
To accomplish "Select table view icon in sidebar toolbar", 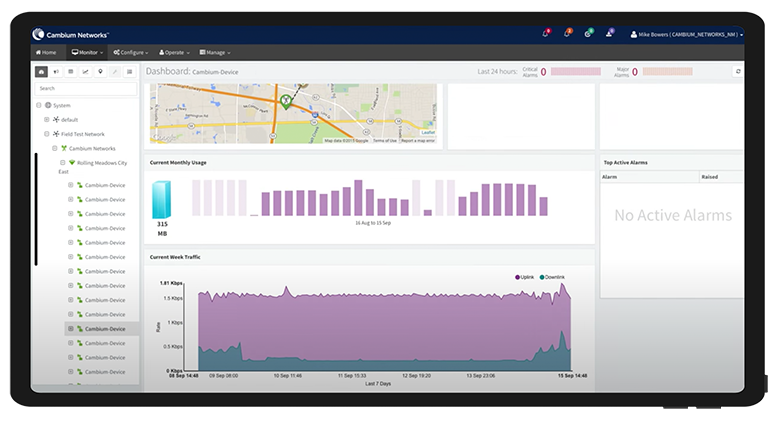I will point(71,72).
